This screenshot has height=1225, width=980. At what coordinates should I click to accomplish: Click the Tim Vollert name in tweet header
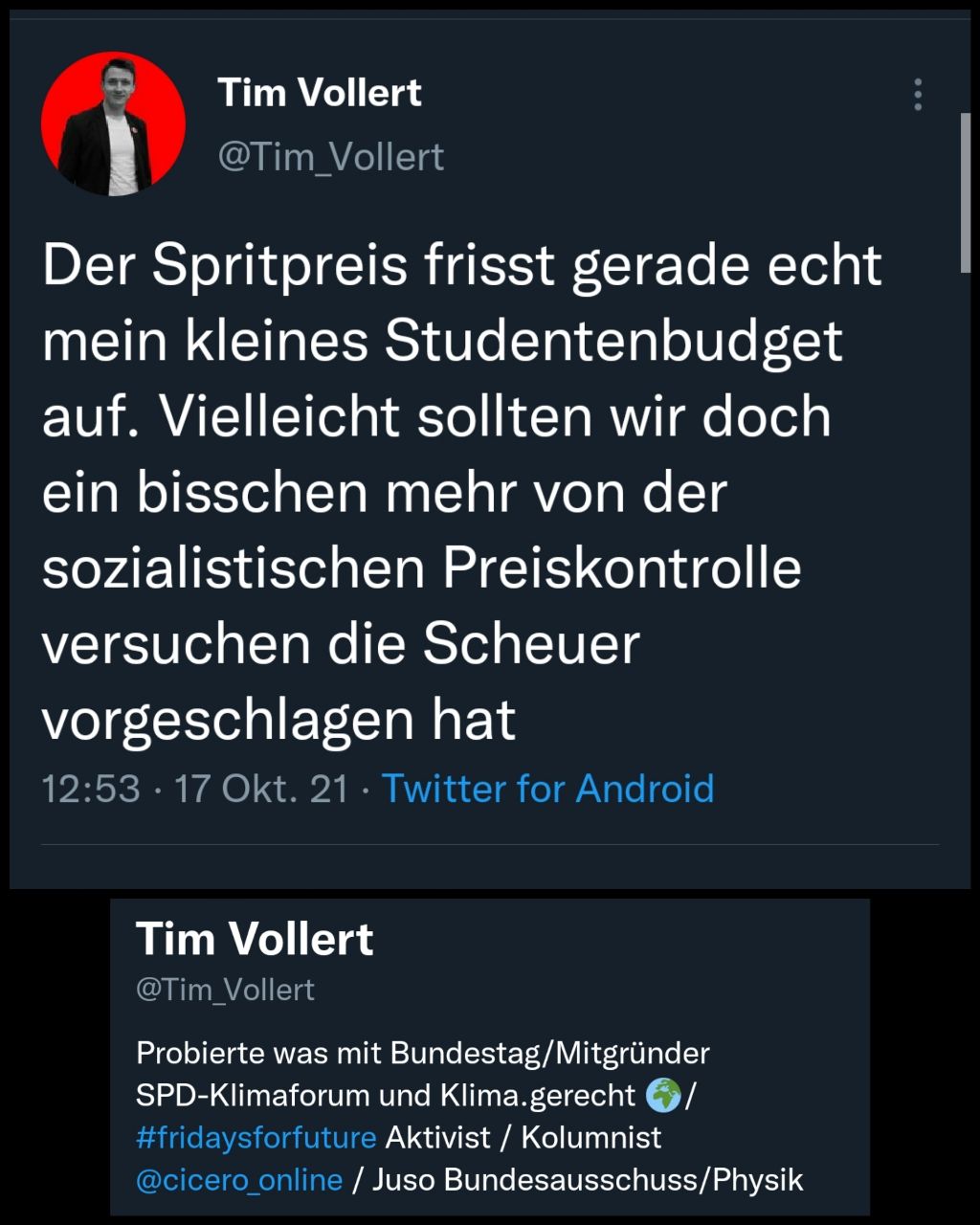[x=320, y=94]
